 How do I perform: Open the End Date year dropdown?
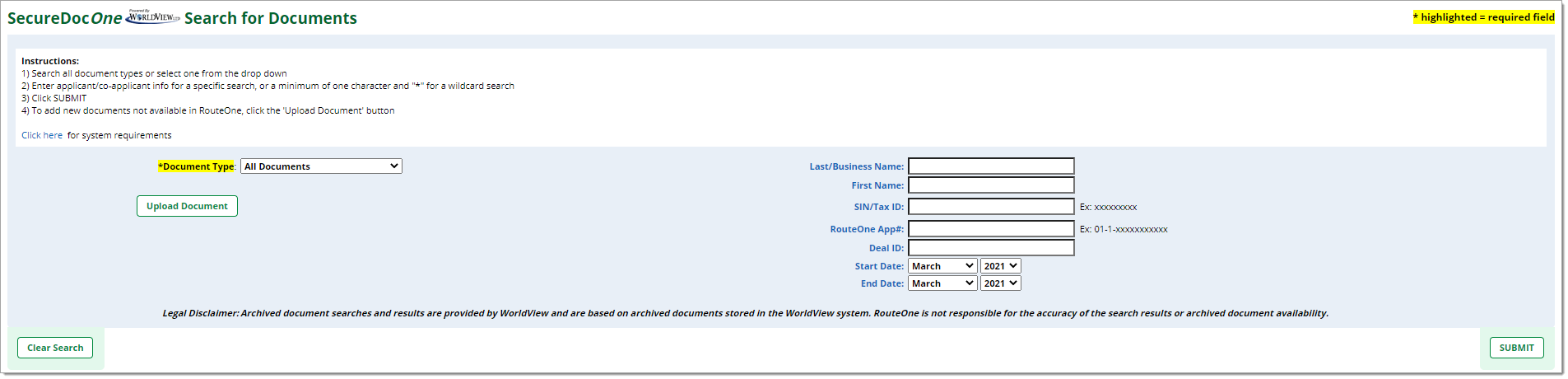point(1001,283)
